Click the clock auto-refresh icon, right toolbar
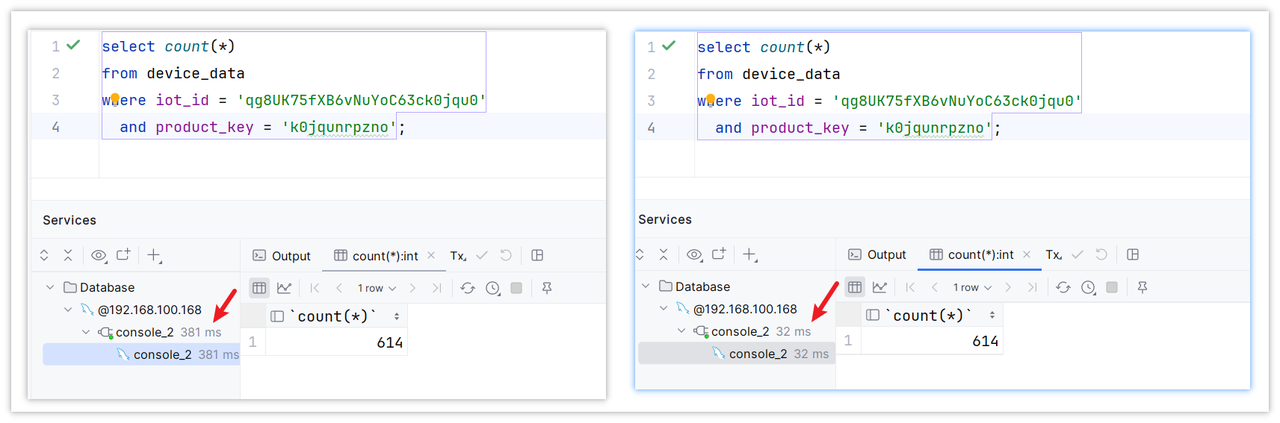Image resolution: width=1280 pixels, height=423 pixels. (x=1089, y=287)
